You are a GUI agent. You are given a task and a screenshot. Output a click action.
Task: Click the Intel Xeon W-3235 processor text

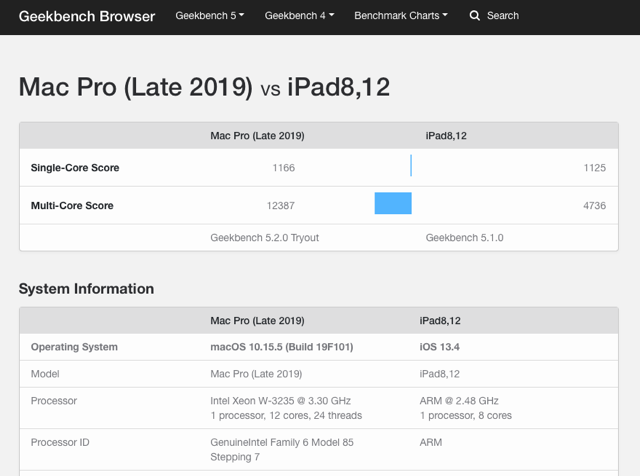280,401
